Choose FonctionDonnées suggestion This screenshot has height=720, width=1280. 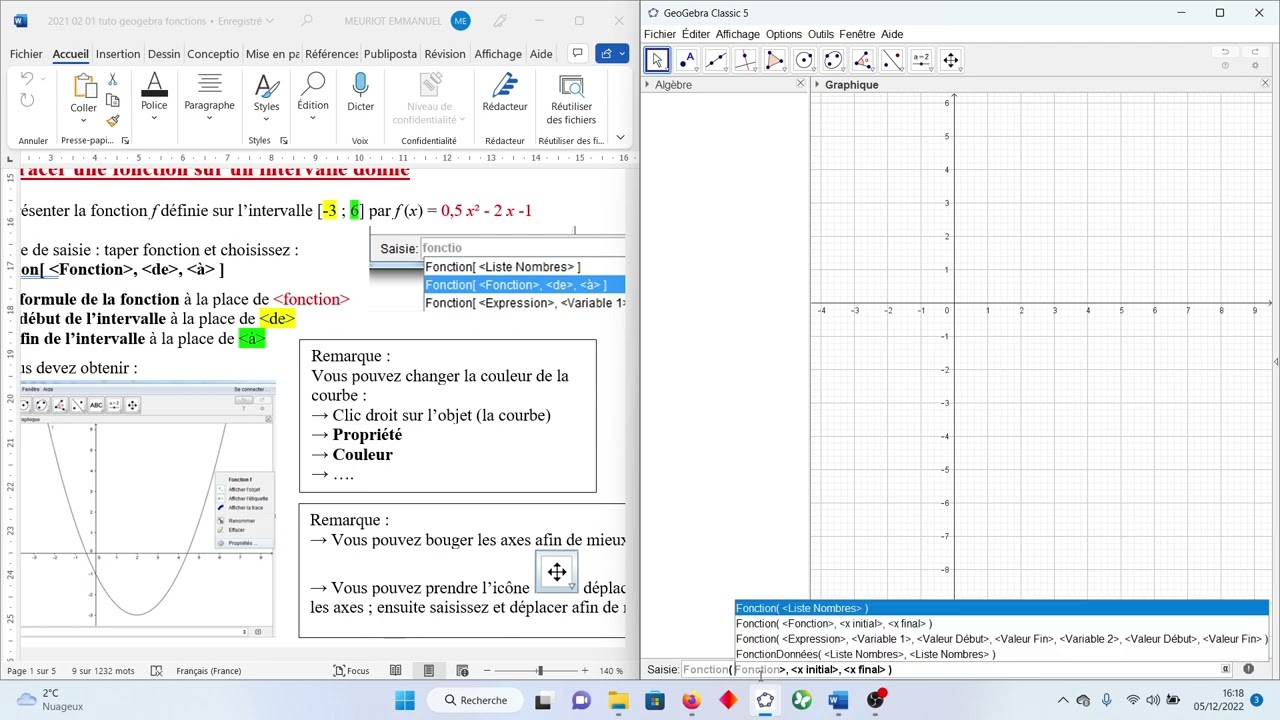point(1001,654)
